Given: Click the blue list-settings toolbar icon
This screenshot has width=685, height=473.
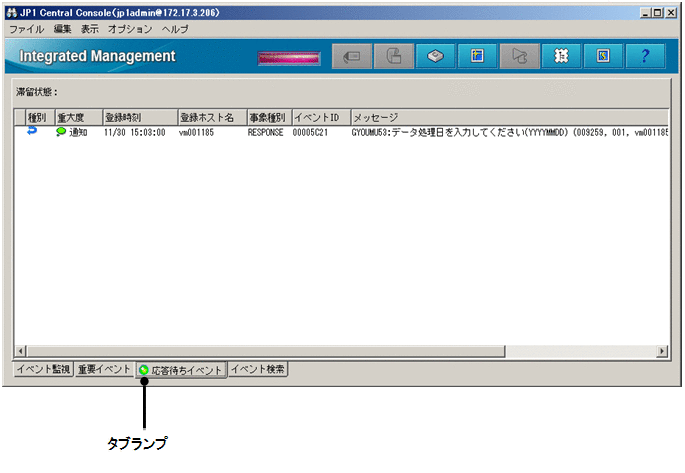Looking at the screenshot, I should pos(477,56).
